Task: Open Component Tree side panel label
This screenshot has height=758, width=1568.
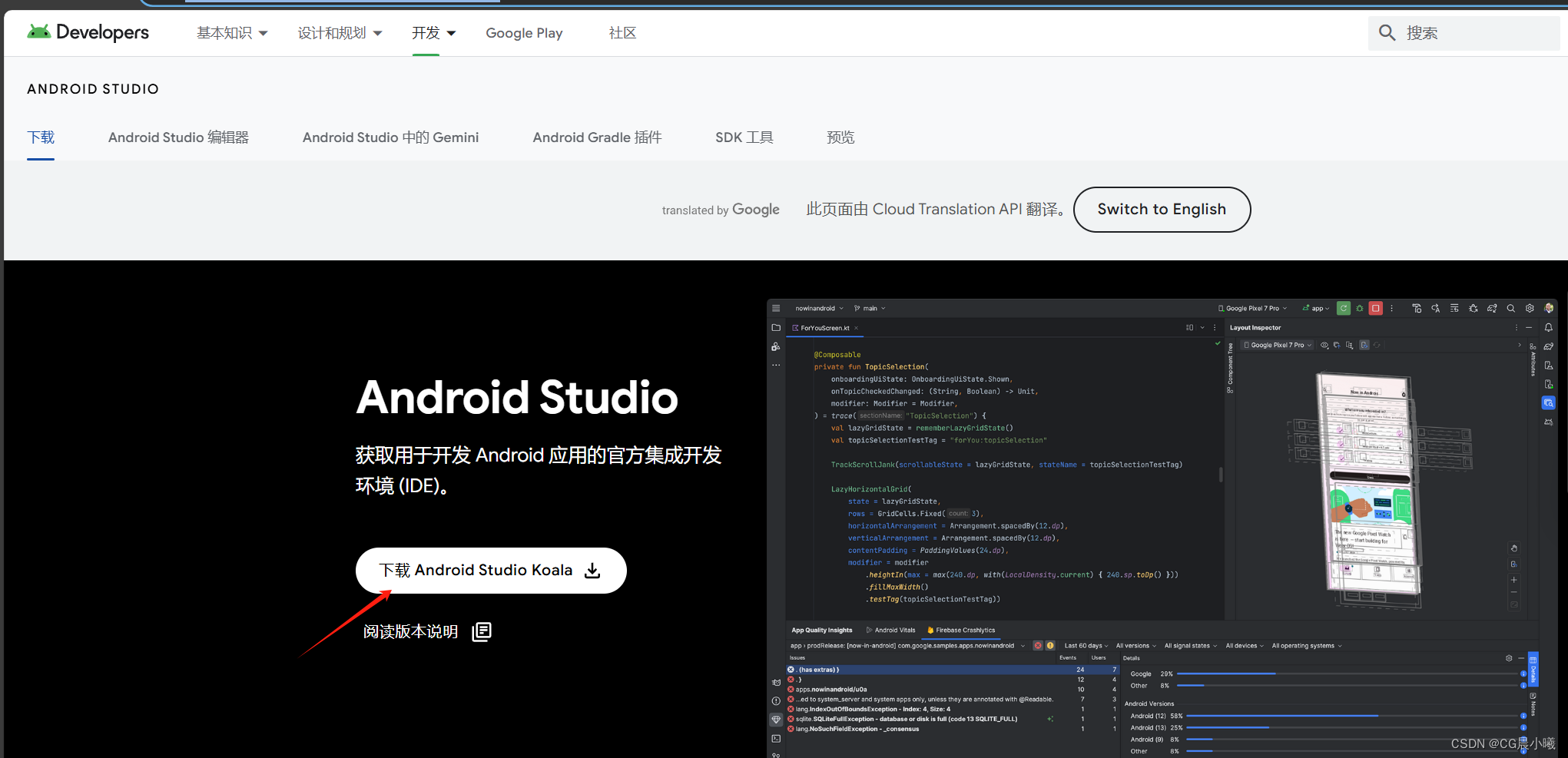Action: [x=1230, y=368]
